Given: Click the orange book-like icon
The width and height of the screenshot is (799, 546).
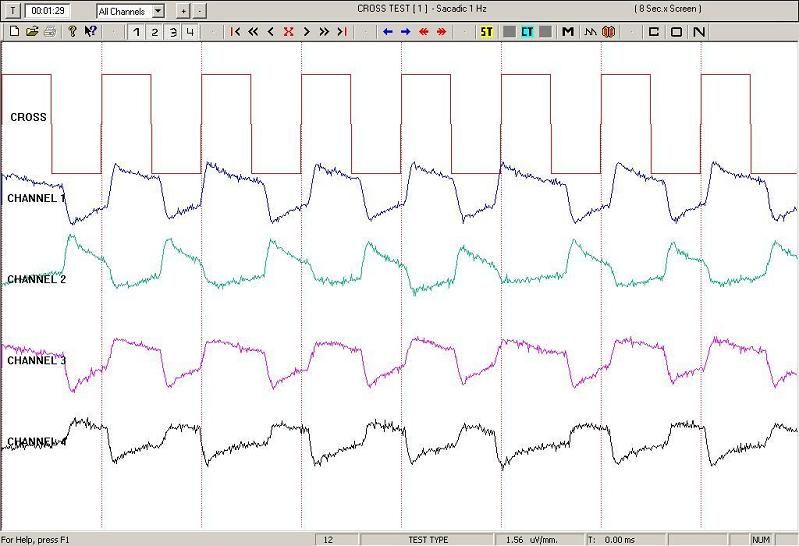Looking at the screenshot, I should pos(608,32).
